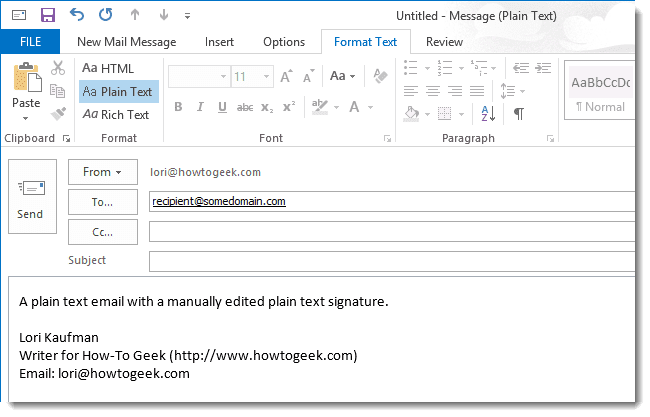Image resolution: width=650 pixels, height=417 pixels.
Task: Click the Paste clipboard icon
Action: coord(26,78)
